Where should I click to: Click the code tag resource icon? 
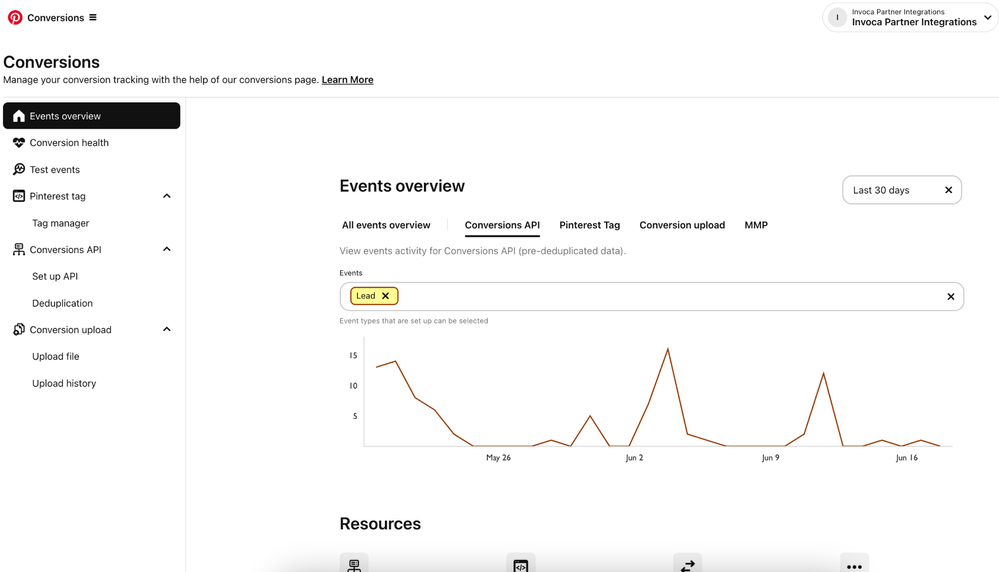pos(521,564)
